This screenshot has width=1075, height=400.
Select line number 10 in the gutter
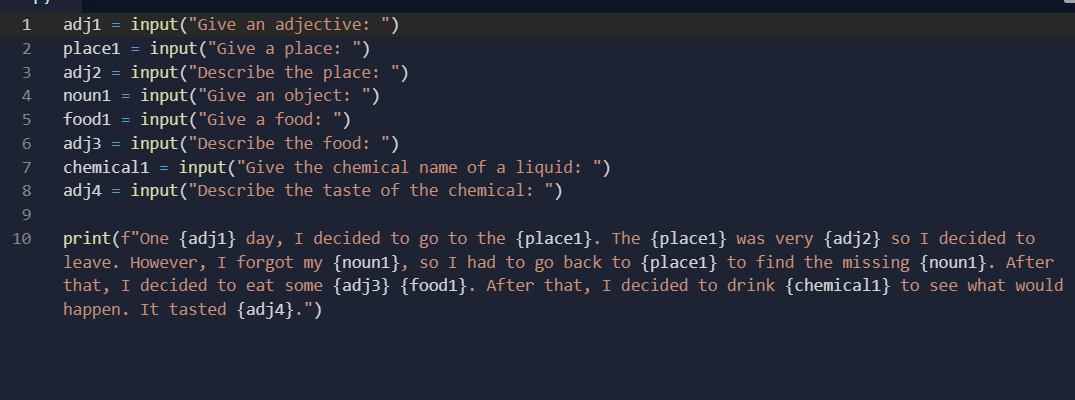[x=22, y=239]
